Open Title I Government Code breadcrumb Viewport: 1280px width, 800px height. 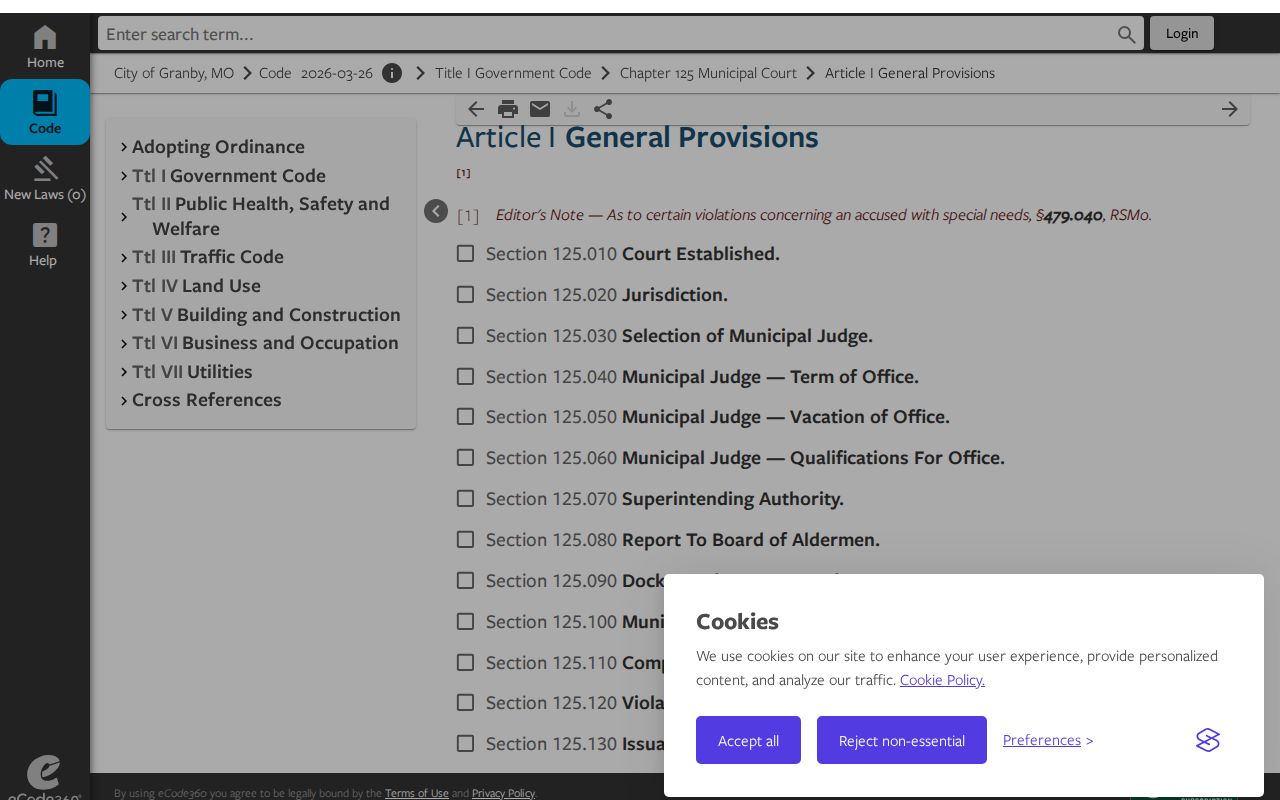[513, 73]
